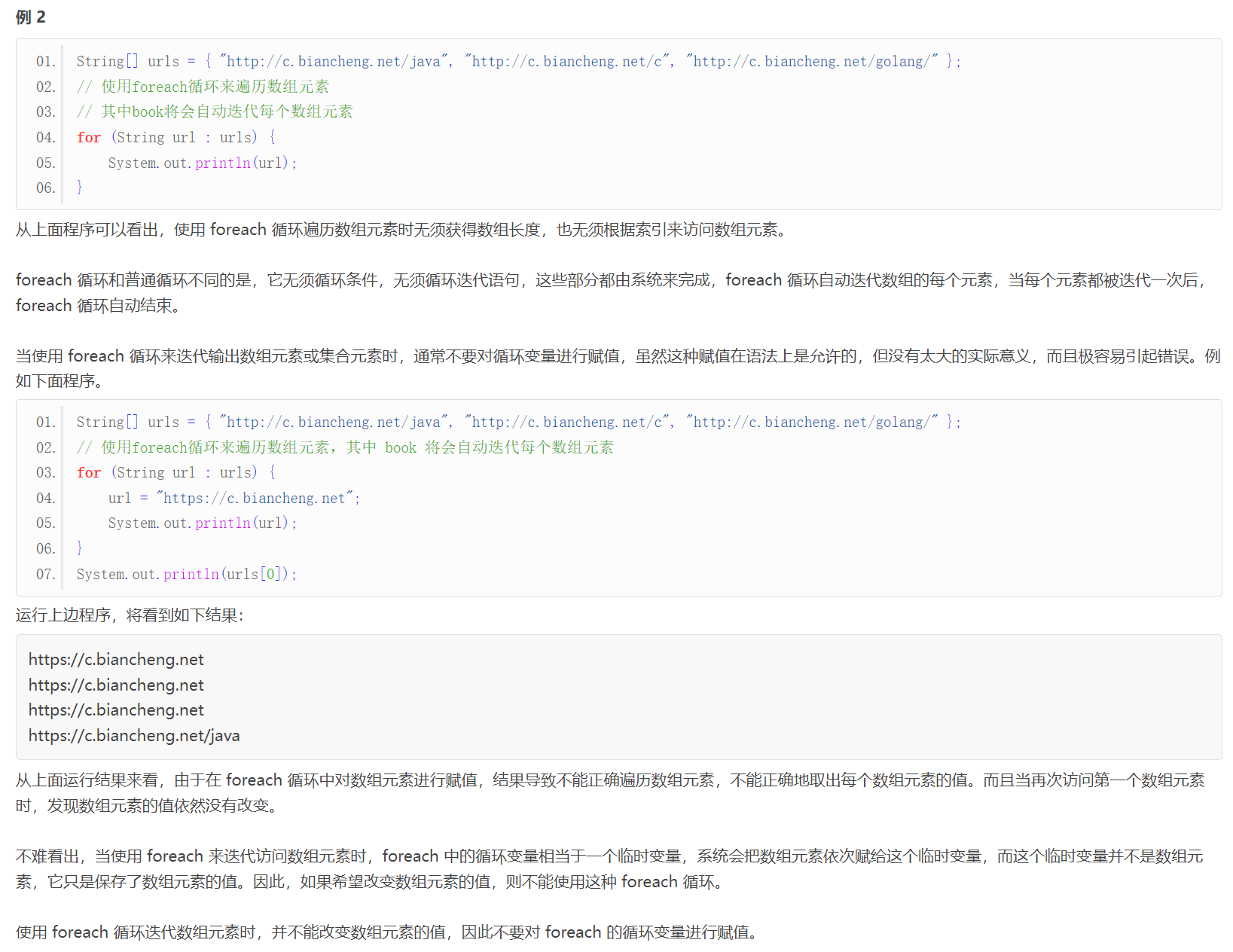Click line number 07. in second code block

(46, 574)
